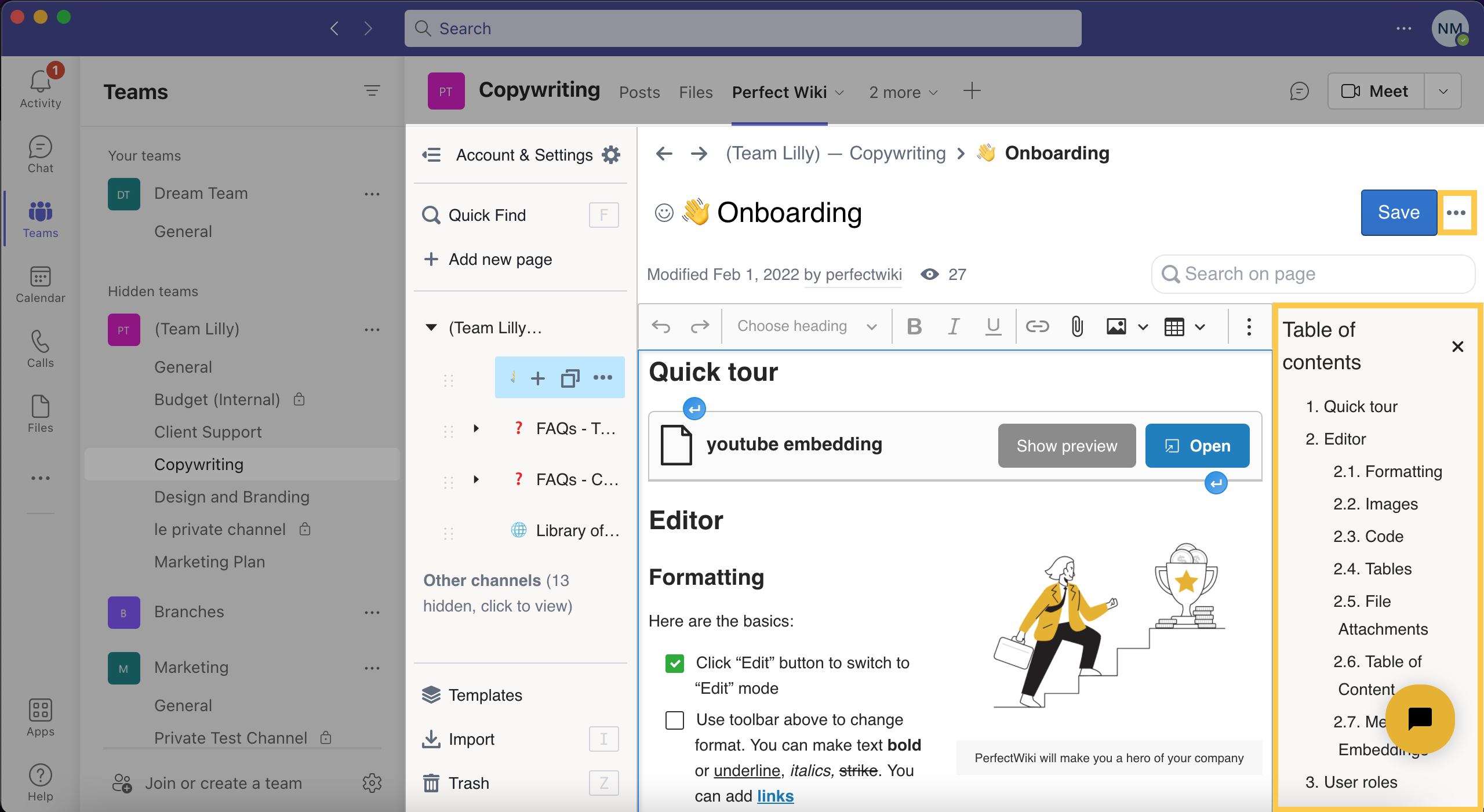The height and width of the screenshot is (812, 1484).
Task: Open Dream Team more options
Action: click(x=372, y=194)
